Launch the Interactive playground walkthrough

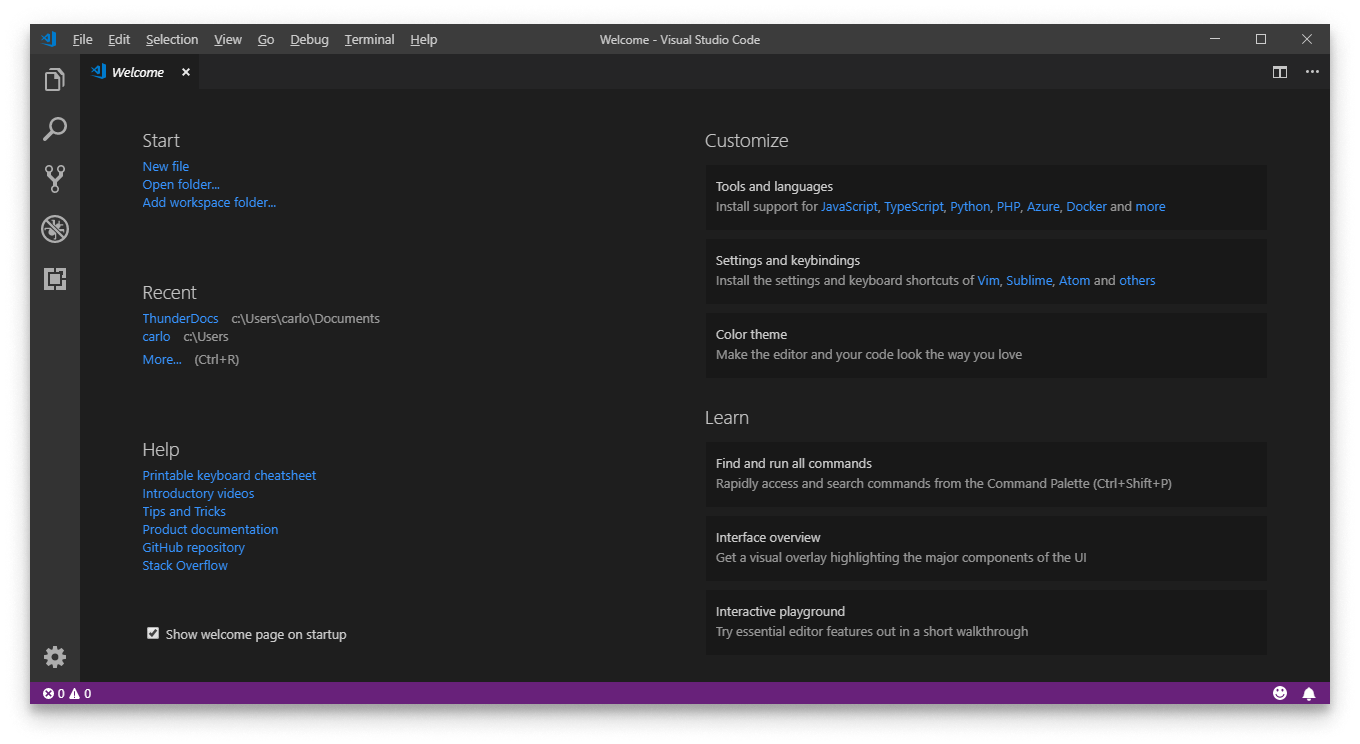[780, 611]
